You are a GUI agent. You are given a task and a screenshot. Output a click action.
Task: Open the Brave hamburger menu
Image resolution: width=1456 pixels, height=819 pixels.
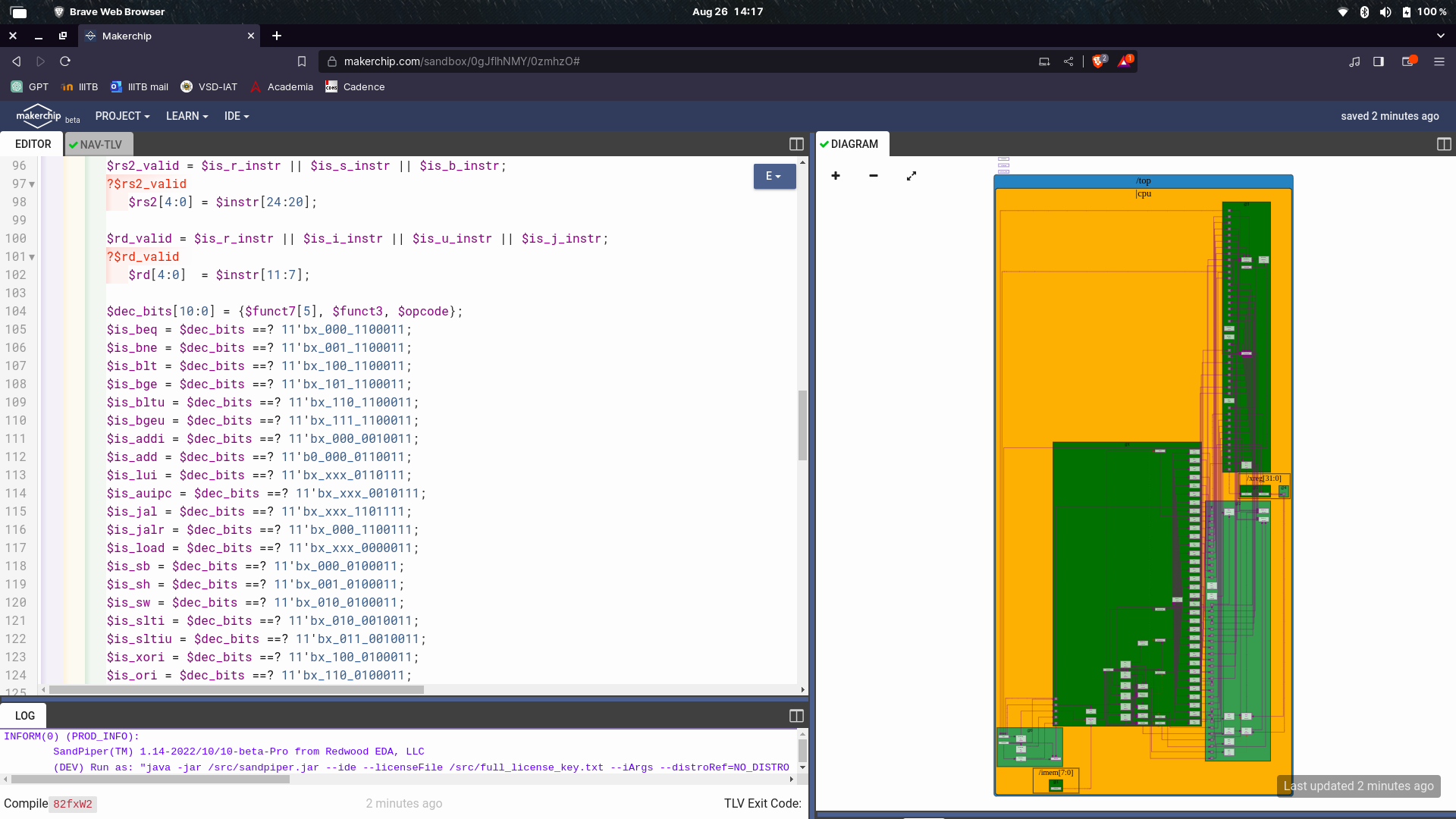click(1440, 61)
